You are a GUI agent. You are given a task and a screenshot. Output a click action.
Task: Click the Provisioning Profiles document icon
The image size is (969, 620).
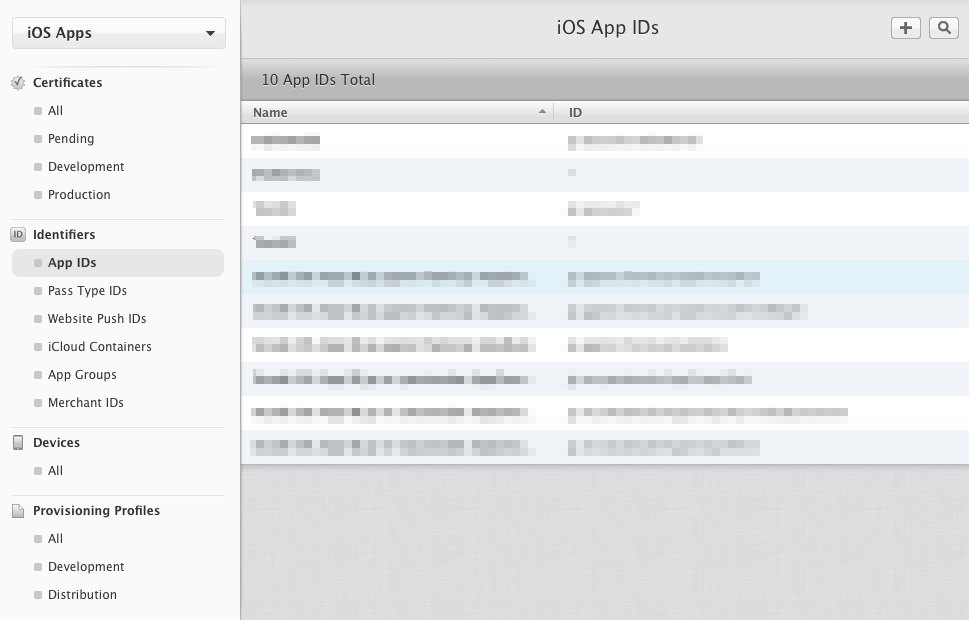tap(18, 511)
